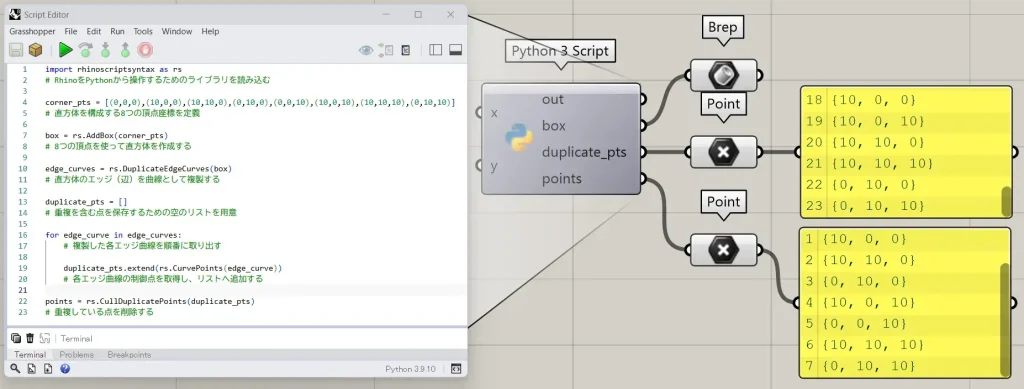Maximize the Script Editor window
This screenshot has height=389, width=1024.
coord(418,14)
